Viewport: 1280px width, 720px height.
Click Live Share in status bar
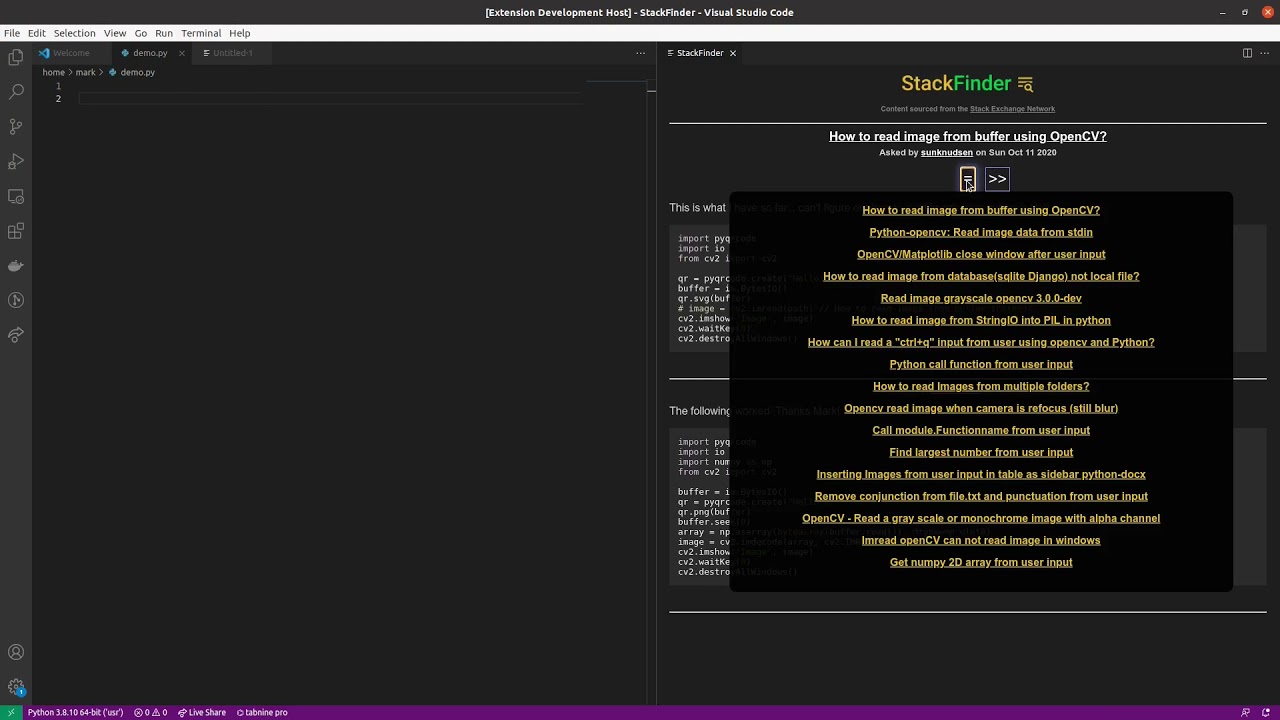click(x=201, y=712)
